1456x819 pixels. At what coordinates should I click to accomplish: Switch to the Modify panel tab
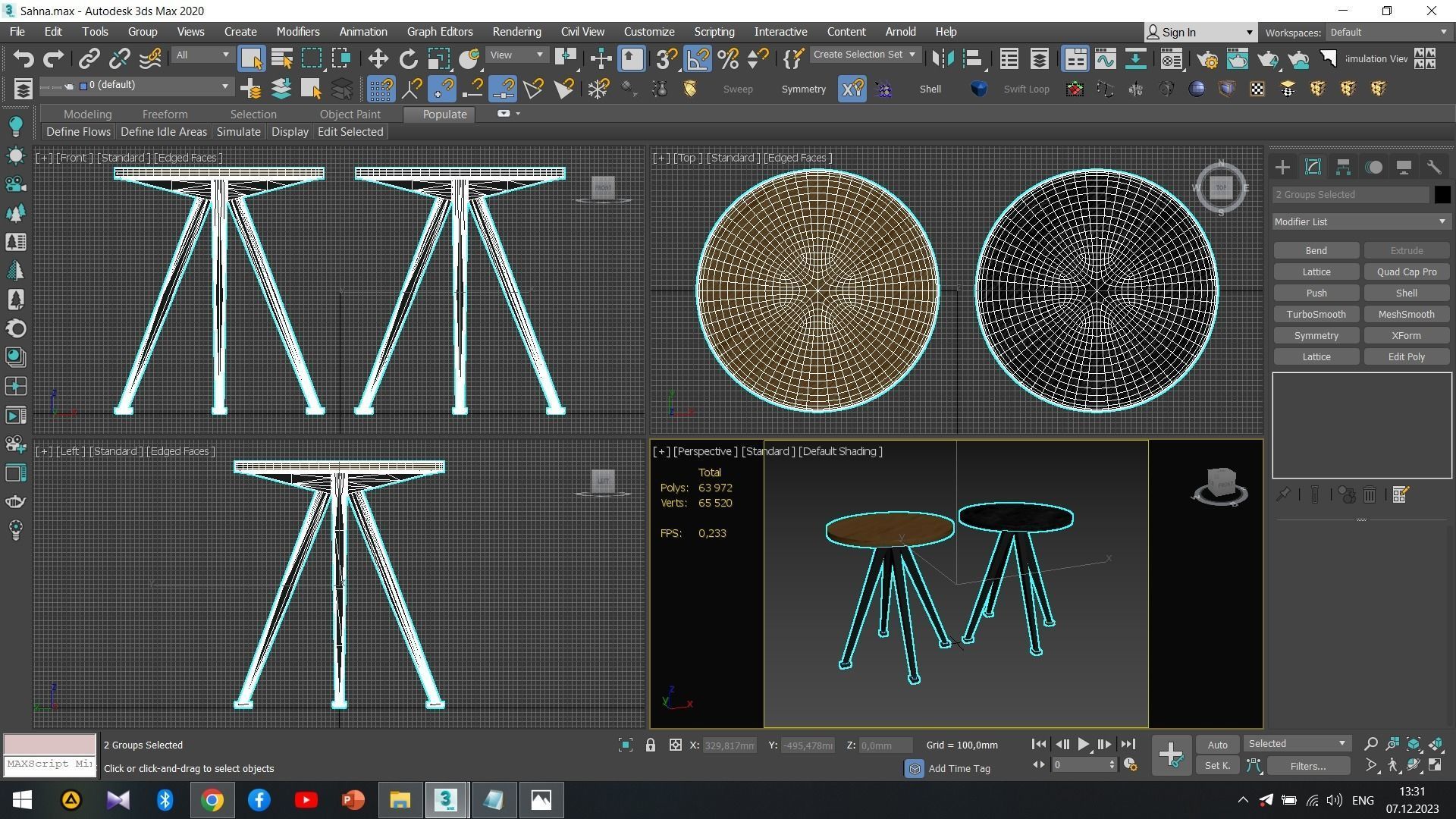pos(1313,168)
